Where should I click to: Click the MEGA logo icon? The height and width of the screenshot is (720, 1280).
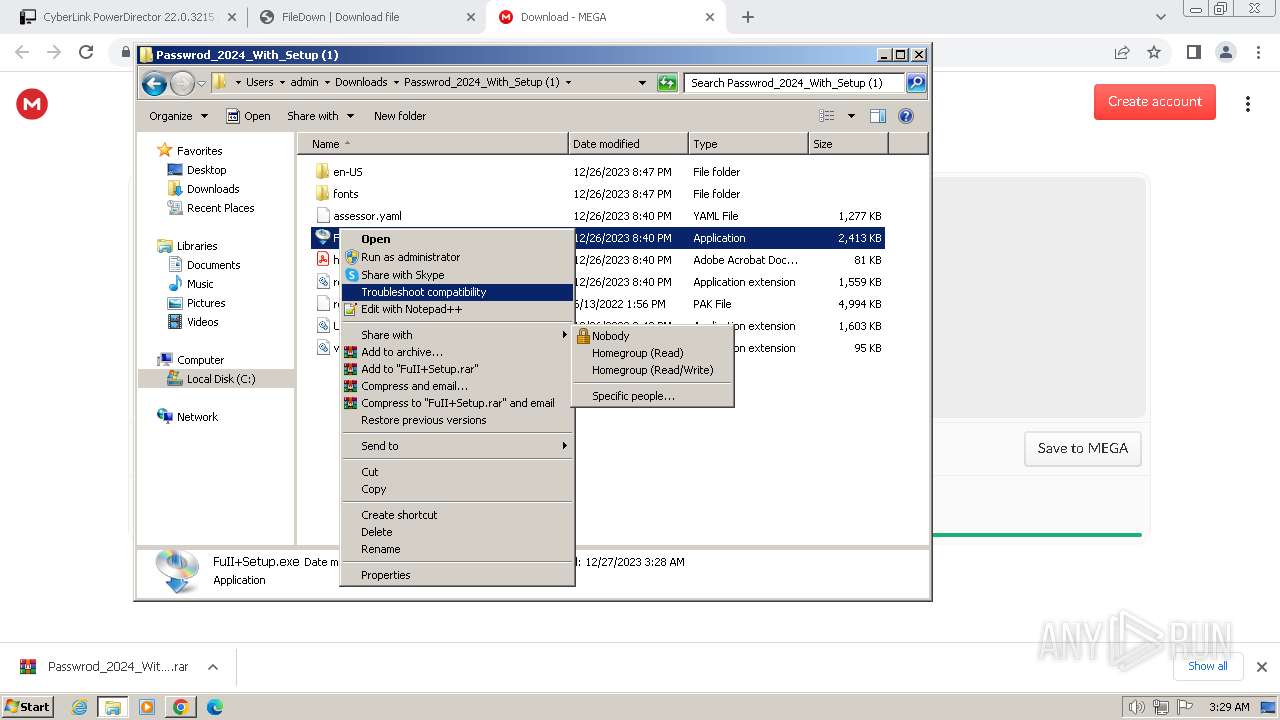tap(32, 103)
